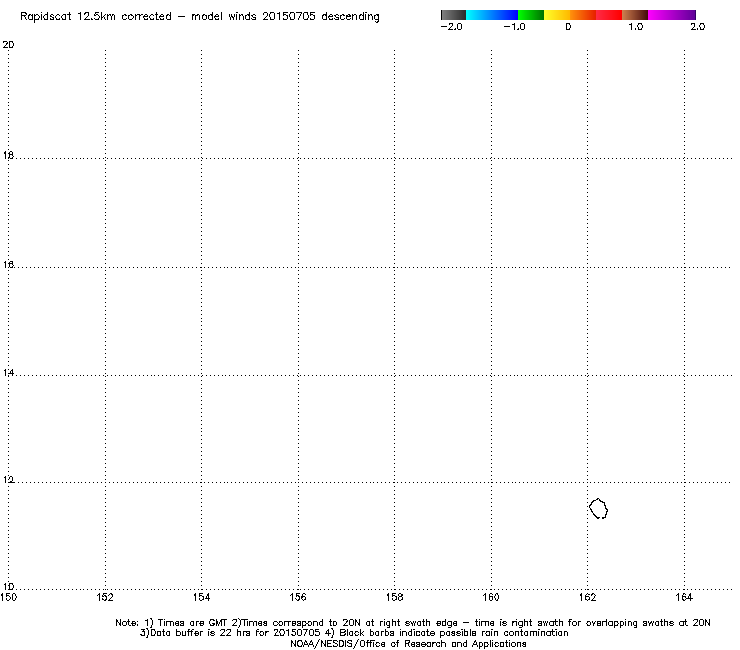
Task: Click the latitude label "14"
Action: coord(8,373)
